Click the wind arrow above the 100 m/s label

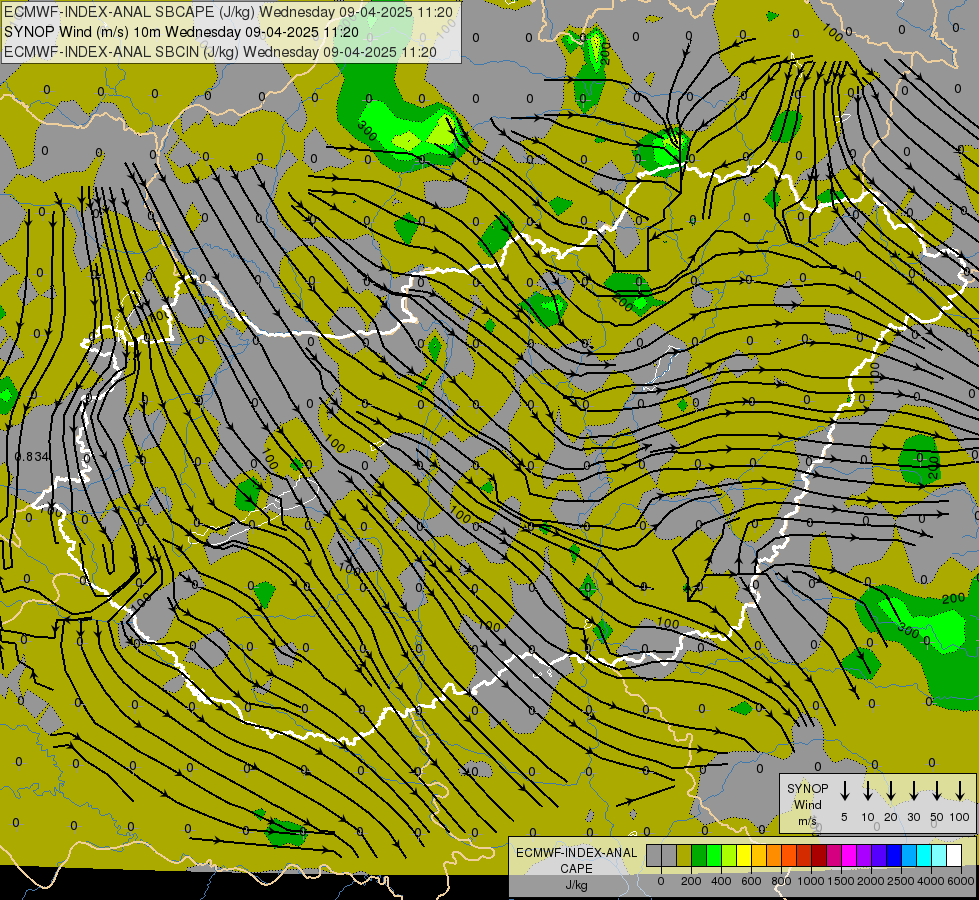[x=960, y=790]
